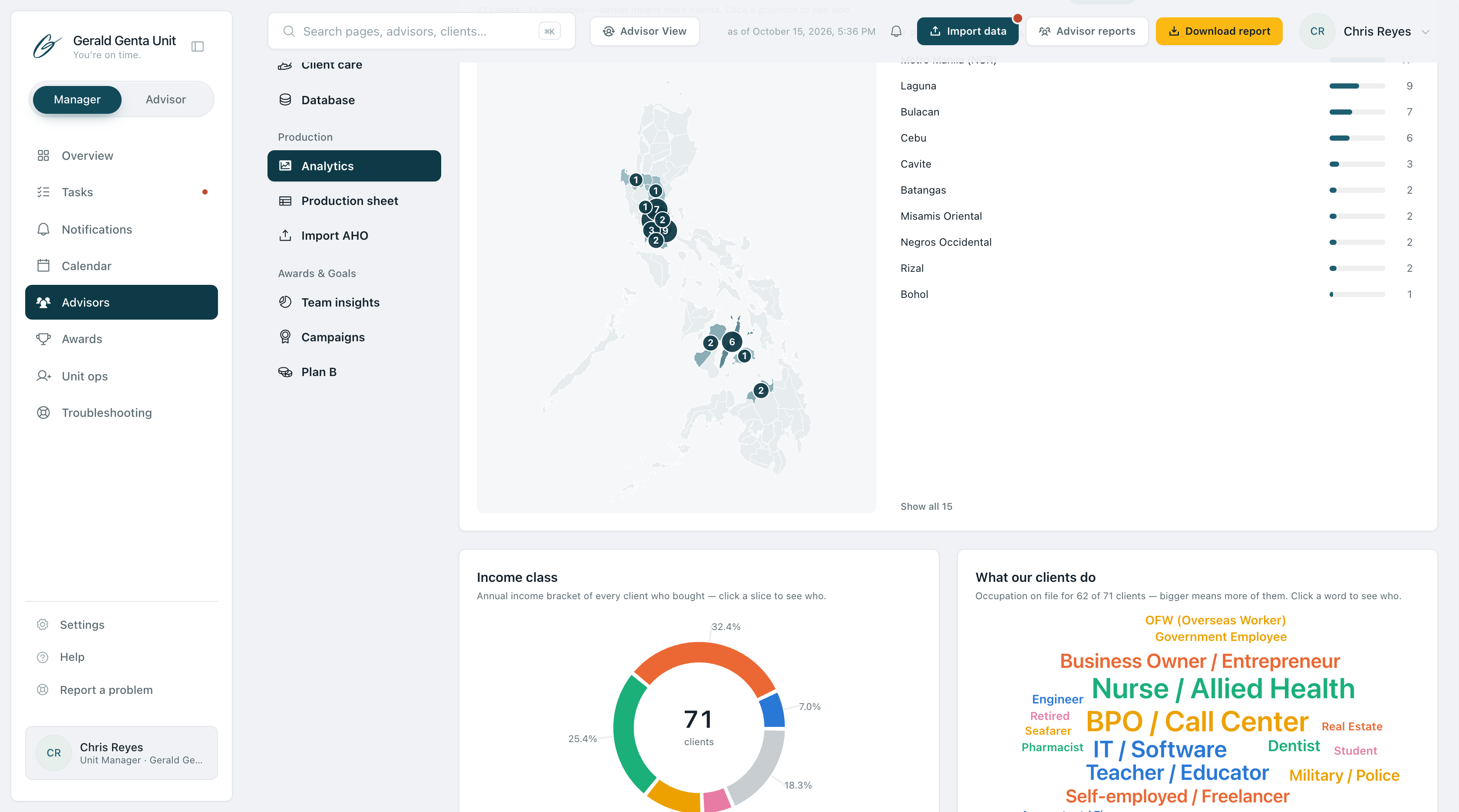
Task: Open the Campaigns page
Action: pos(354,337)
